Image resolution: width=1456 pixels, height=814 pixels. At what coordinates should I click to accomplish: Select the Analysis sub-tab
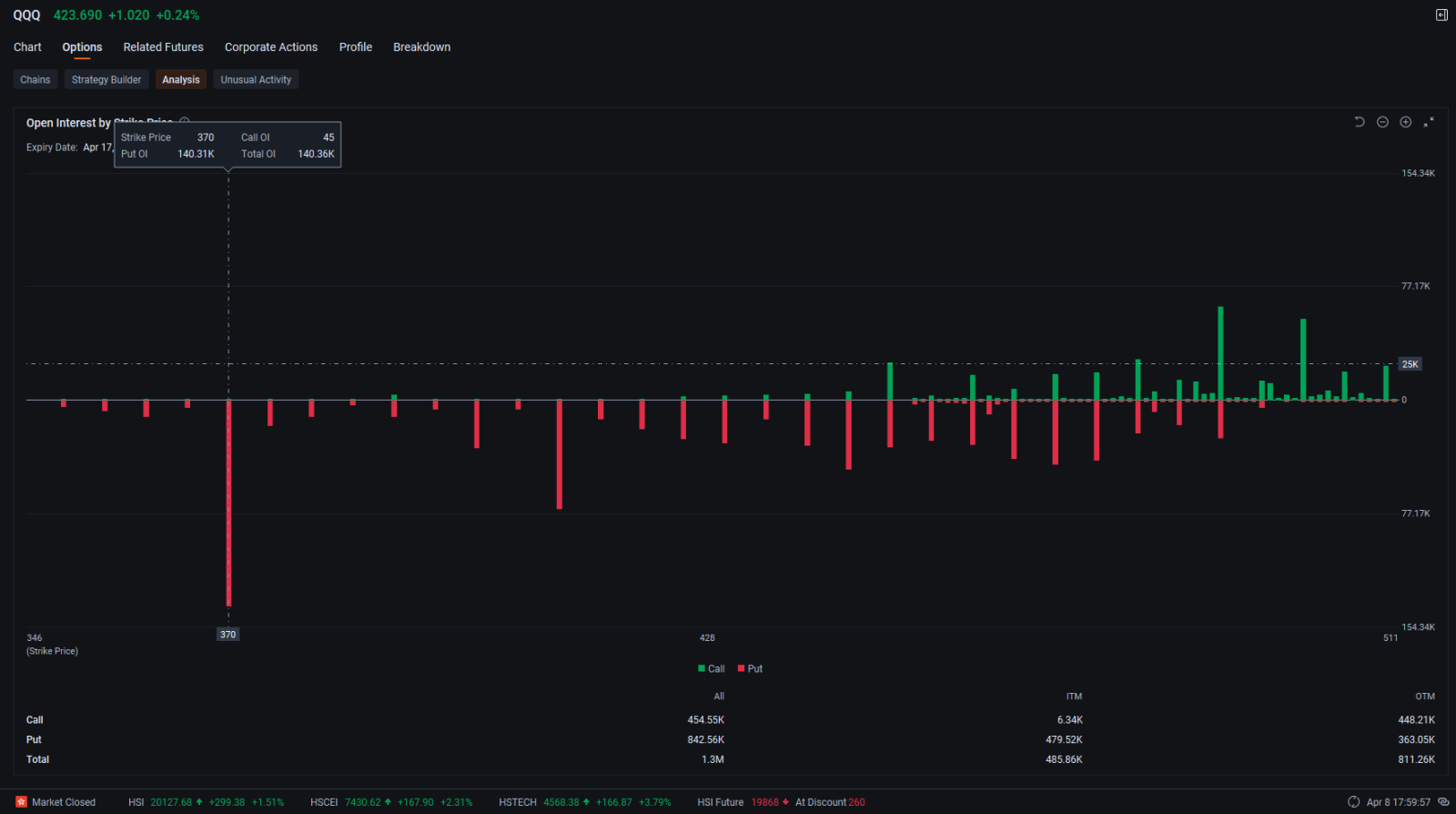click(x=181, y=80)
